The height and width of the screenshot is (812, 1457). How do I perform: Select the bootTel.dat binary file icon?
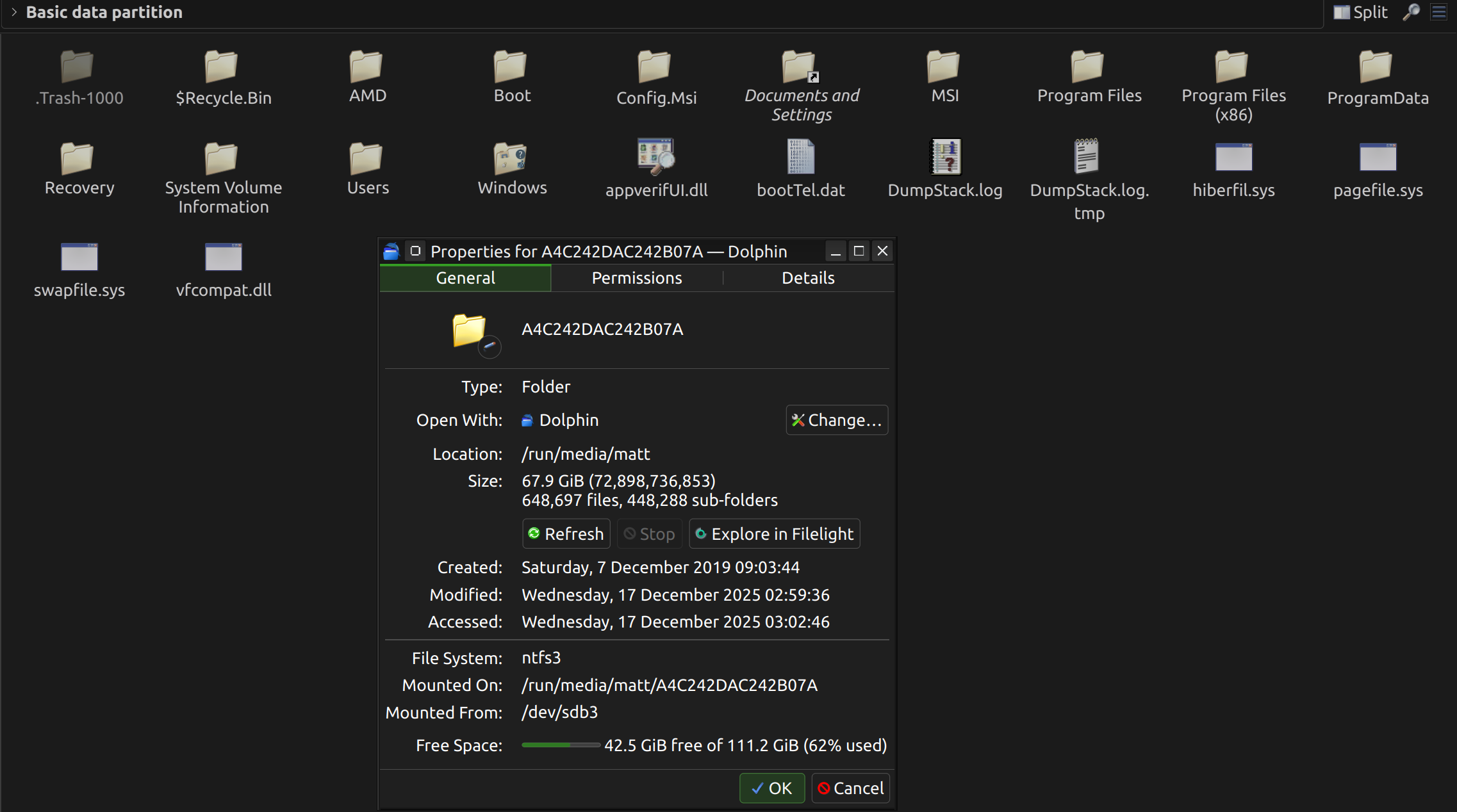[800, 157]
